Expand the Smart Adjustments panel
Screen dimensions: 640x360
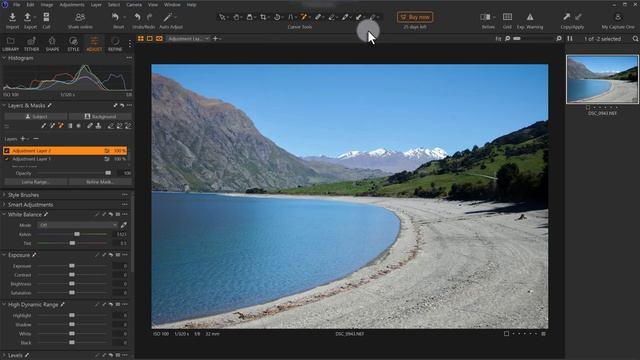(4, 205)
